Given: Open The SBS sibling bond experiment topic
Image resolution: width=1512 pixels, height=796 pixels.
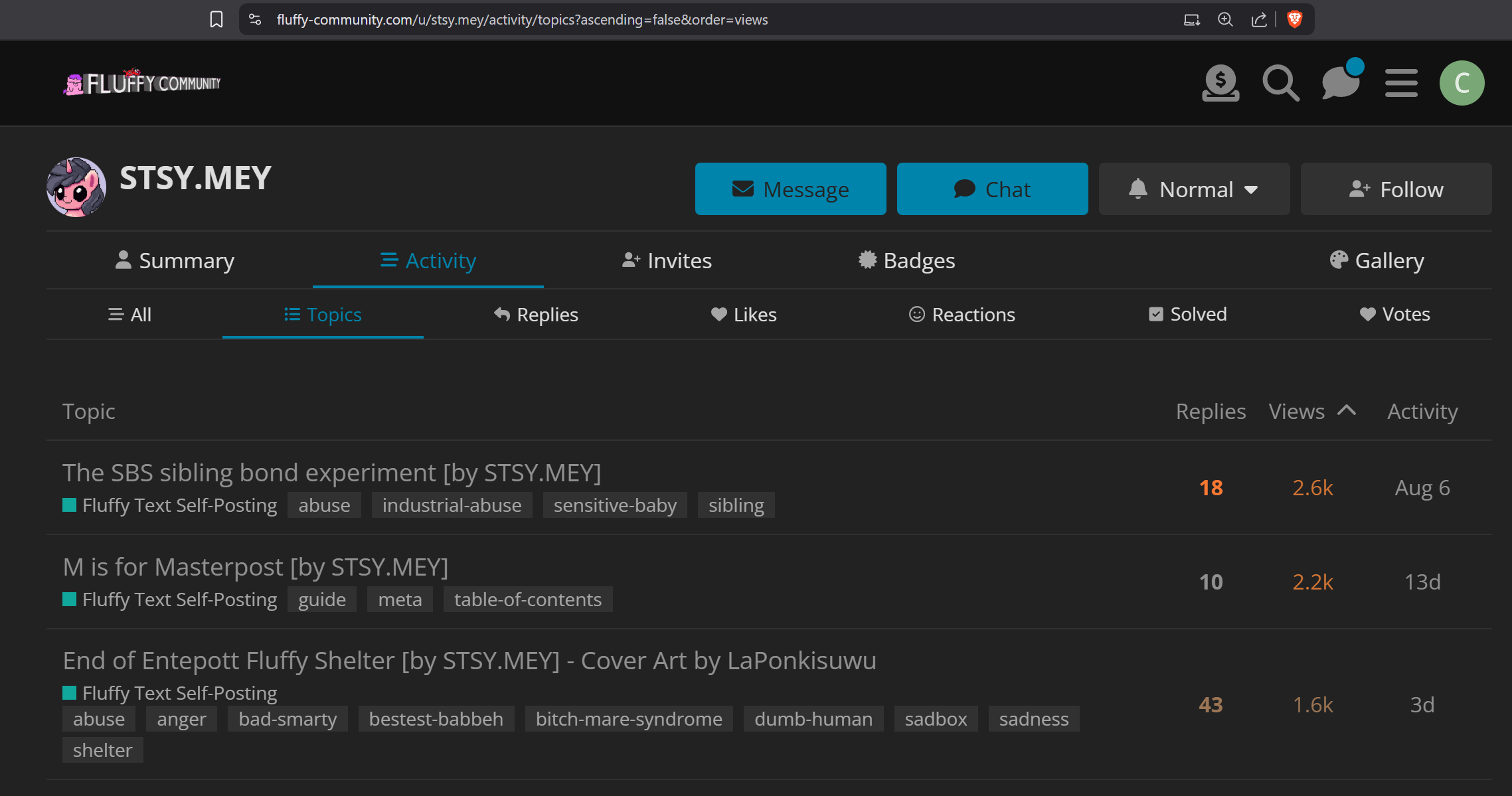Looking at the screenshot, I should (332, 473).
